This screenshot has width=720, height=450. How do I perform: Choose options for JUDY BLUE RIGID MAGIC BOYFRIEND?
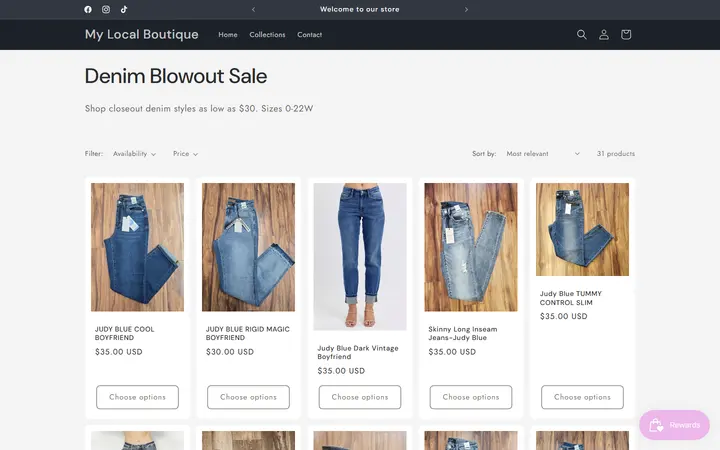point(248,397)
